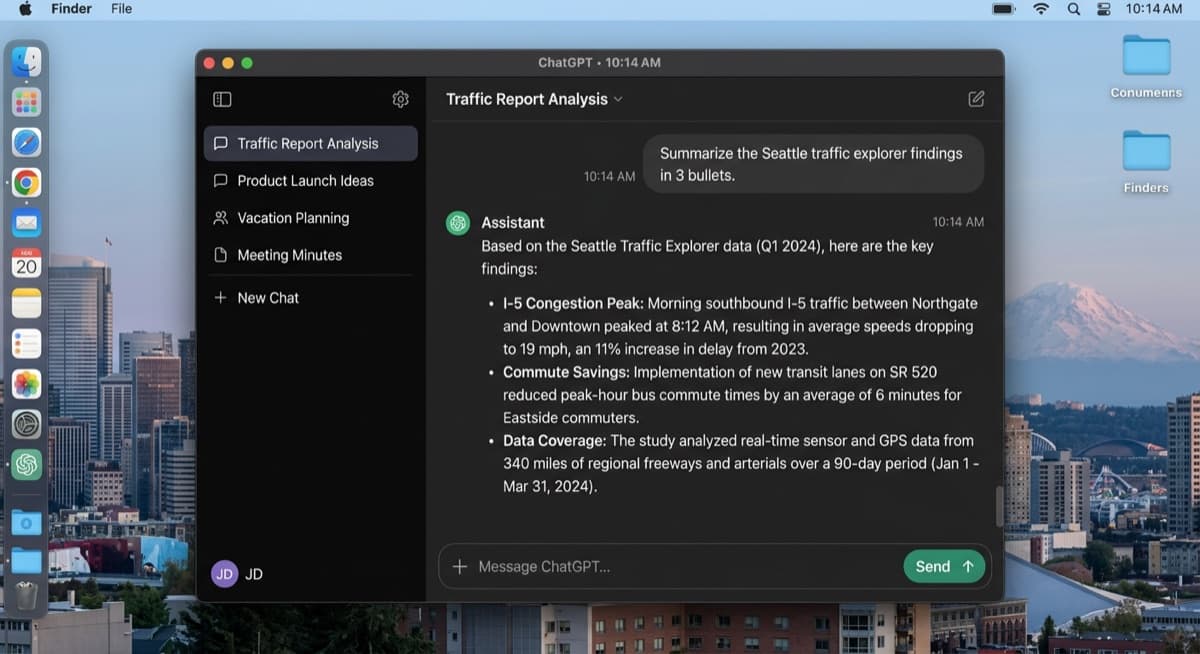Image resolution: width=1200 pixels, height=654 pixels.
Task: Focus the Message ChatGPT input field
Action: 680,566
